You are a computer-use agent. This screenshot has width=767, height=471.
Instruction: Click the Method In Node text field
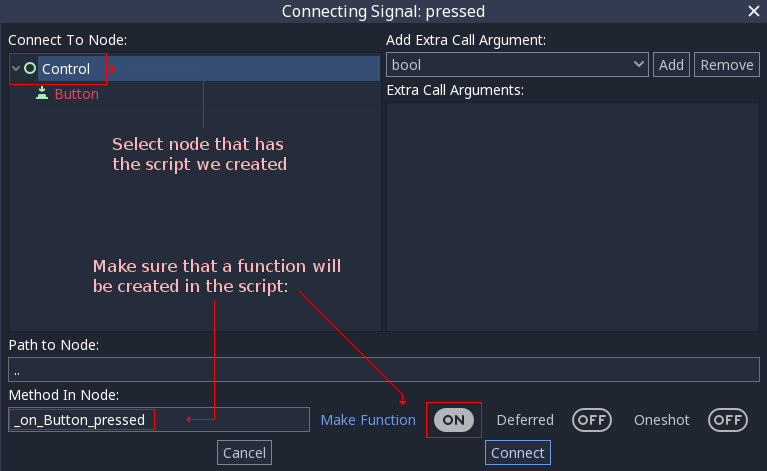tap(158, 420)
